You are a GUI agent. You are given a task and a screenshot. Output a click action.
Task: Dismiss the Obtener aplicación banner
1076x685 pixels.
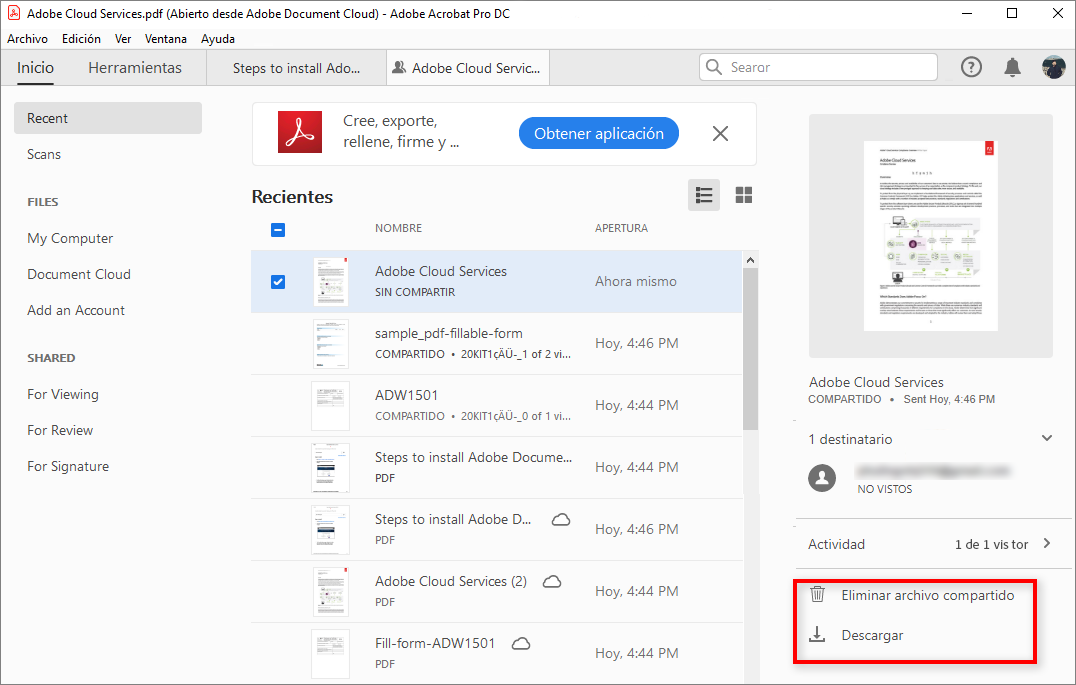pyautogui.click(x=721, y=133)
